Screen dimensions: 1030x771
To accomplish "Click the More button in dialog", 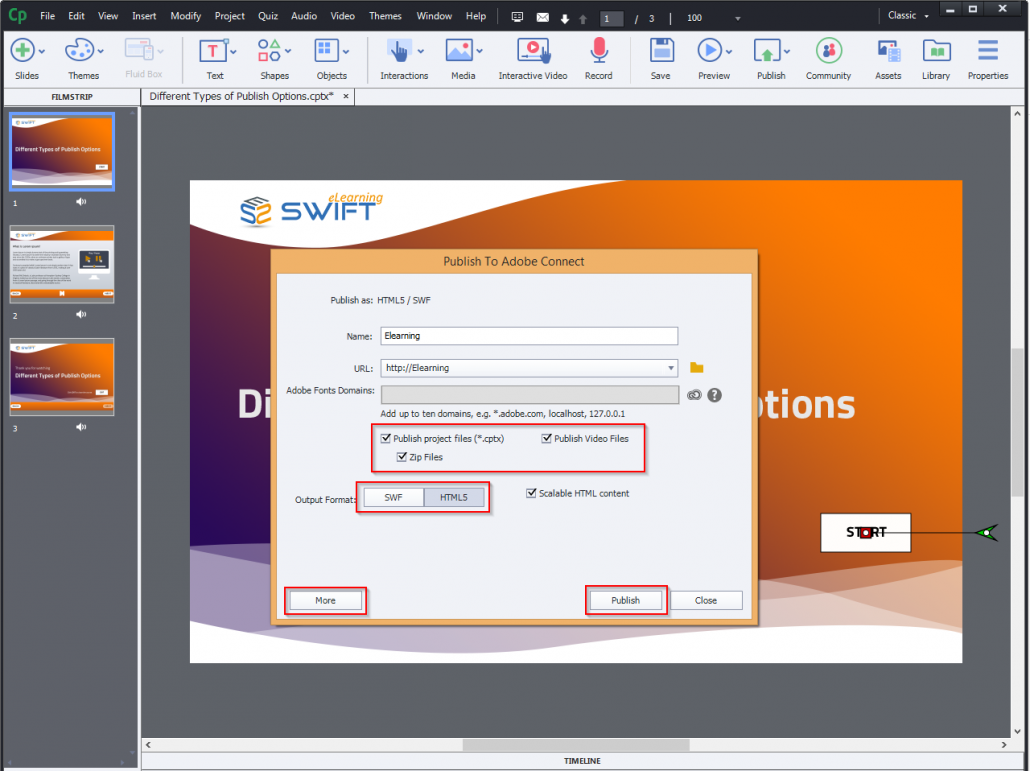I will 325,600.
